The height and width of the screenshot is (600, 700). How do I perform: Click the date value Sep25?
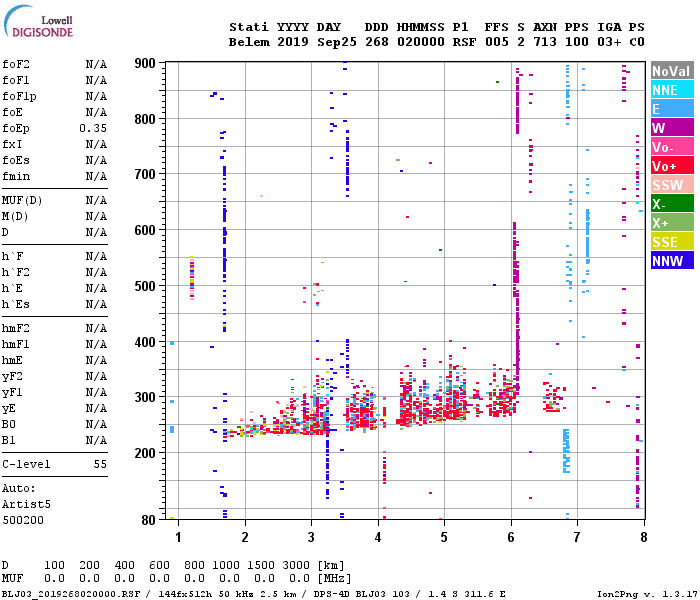(x=337, y=42)
